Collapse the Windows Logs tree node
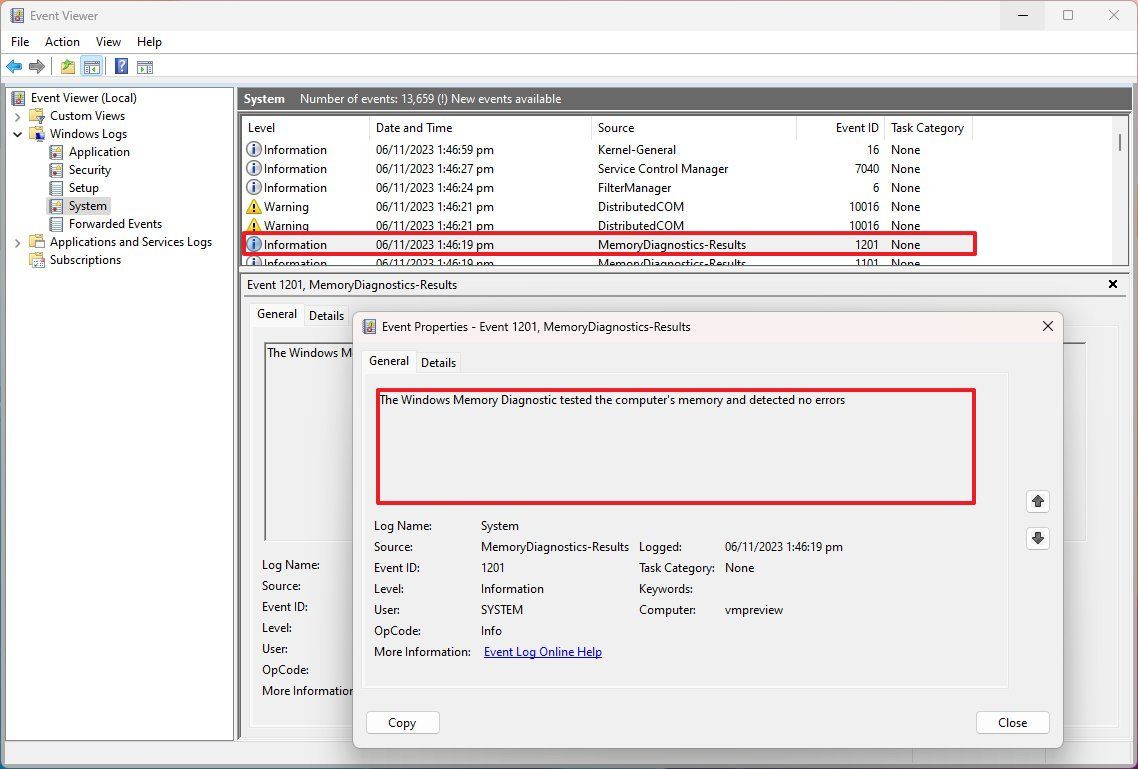Viewport: 1138px width, 769px height. point(18,133)
